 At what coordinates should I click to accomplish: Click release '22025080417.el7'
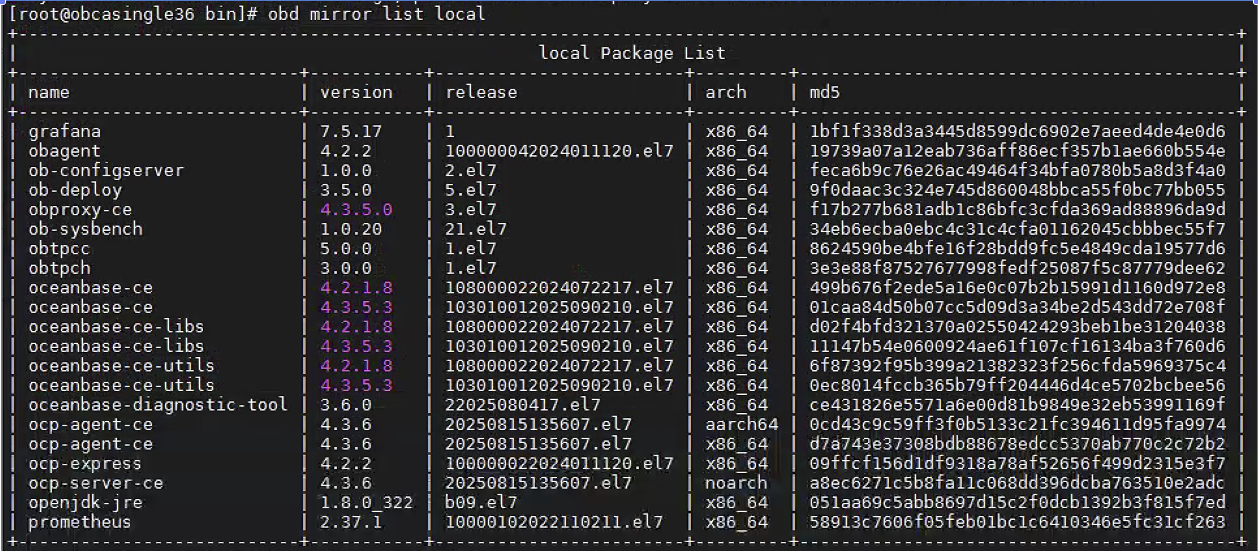coord(523,404)
